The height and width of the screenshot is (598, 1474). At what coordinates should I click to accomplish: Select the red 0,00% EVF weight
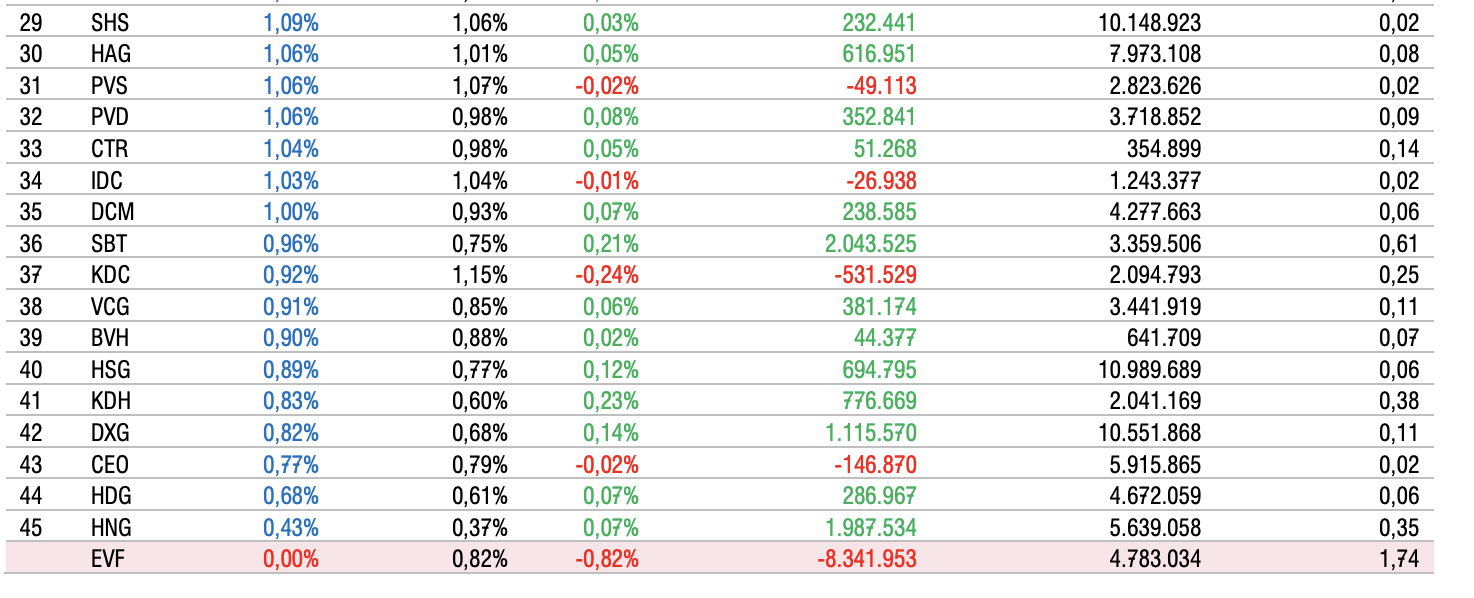tap(290, 559)
